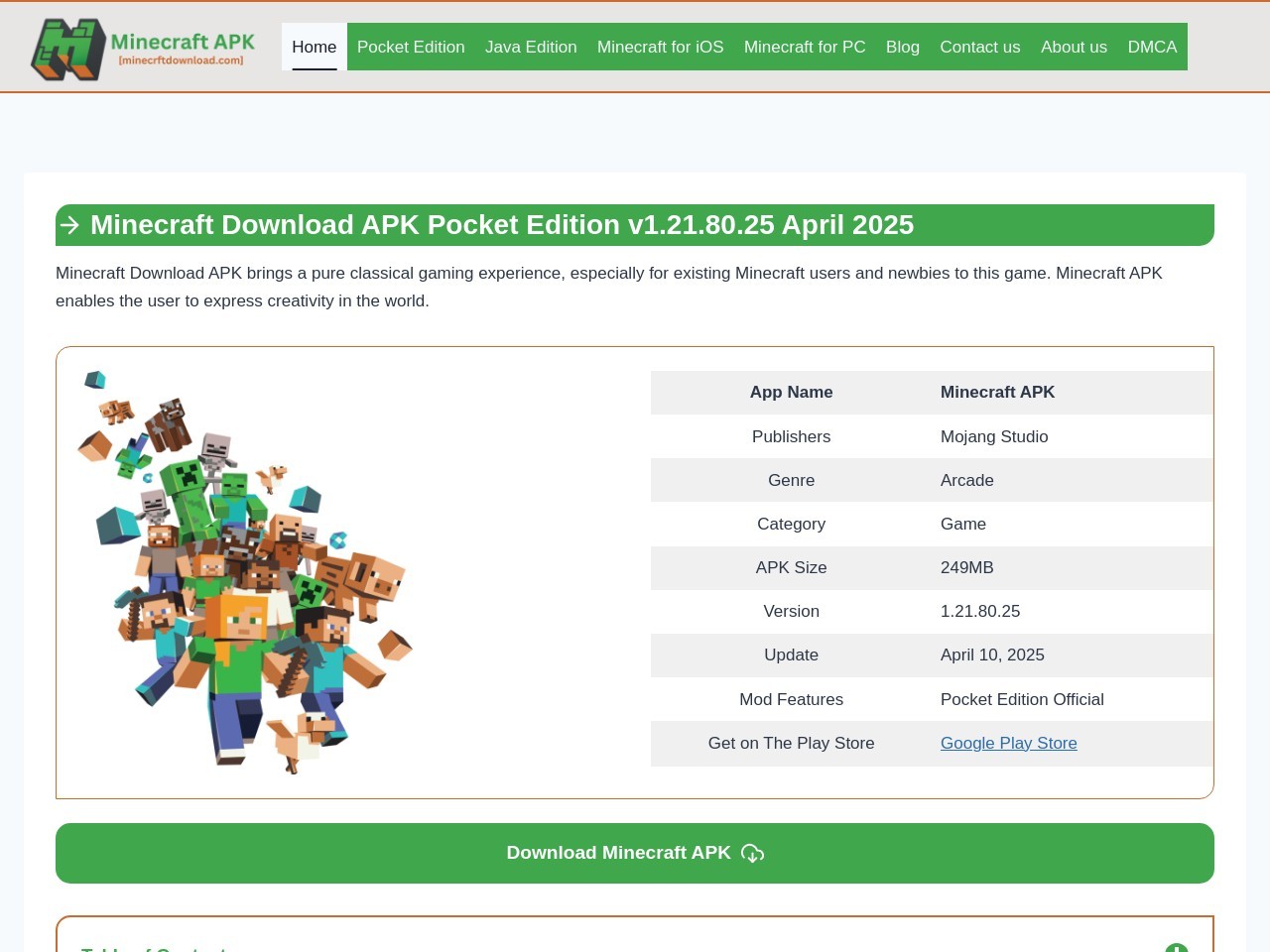Click the cloud download icon
The width and height of the screenshot is (1270, 952).
click(x=752, y=854)
